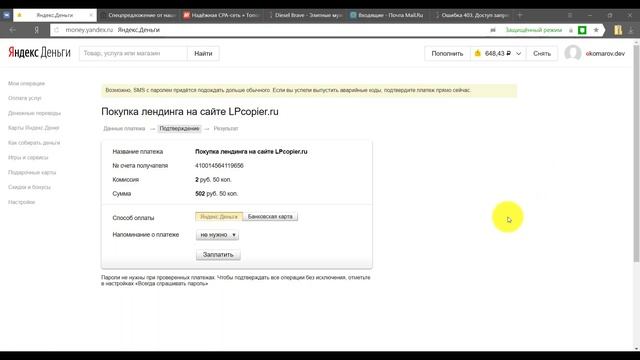
Task: Select Яндекс.Деньги payment method
Action: pos(219,217)
